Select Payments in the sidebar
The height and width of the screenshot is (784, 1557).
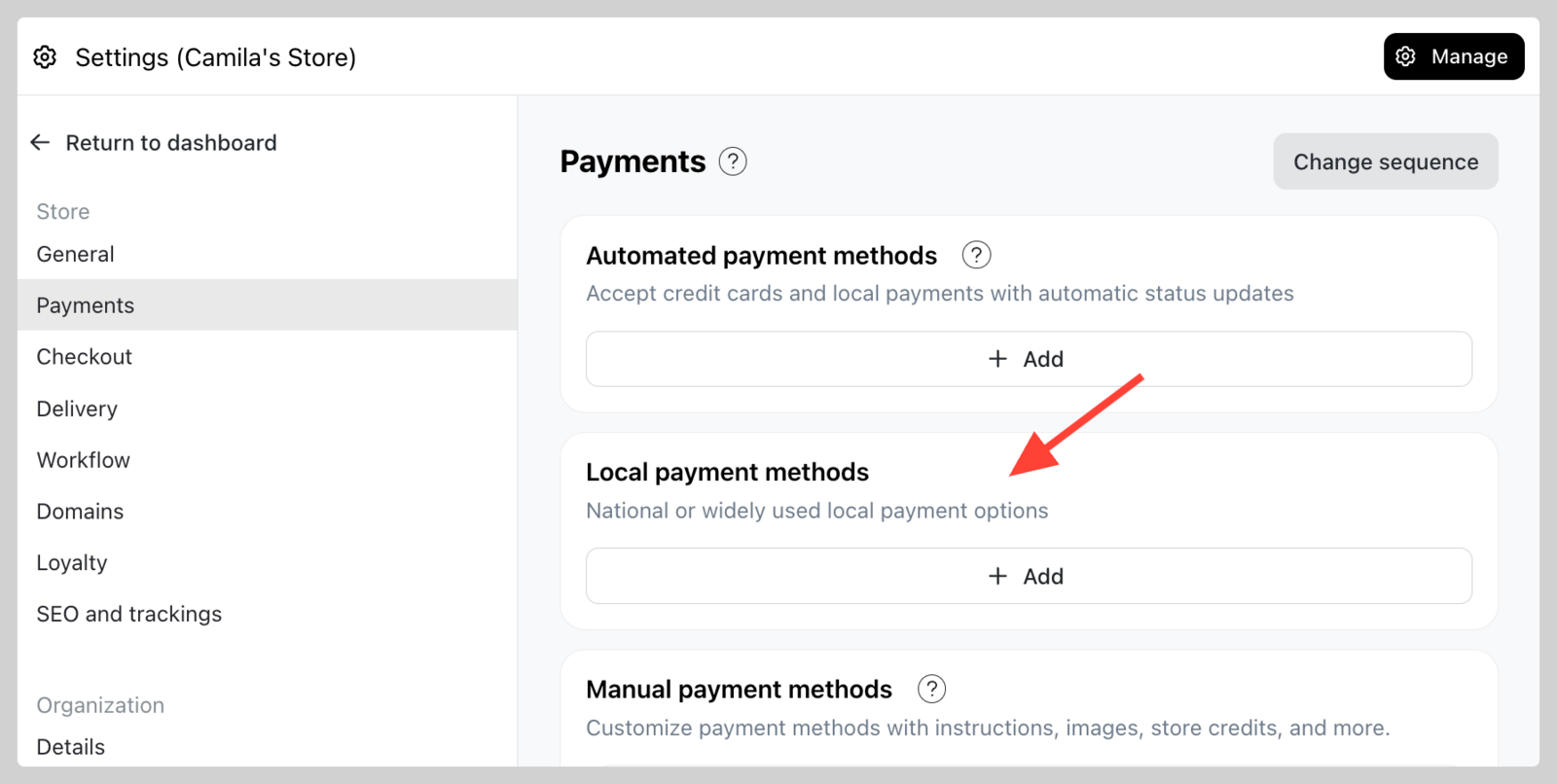[267, 305]
